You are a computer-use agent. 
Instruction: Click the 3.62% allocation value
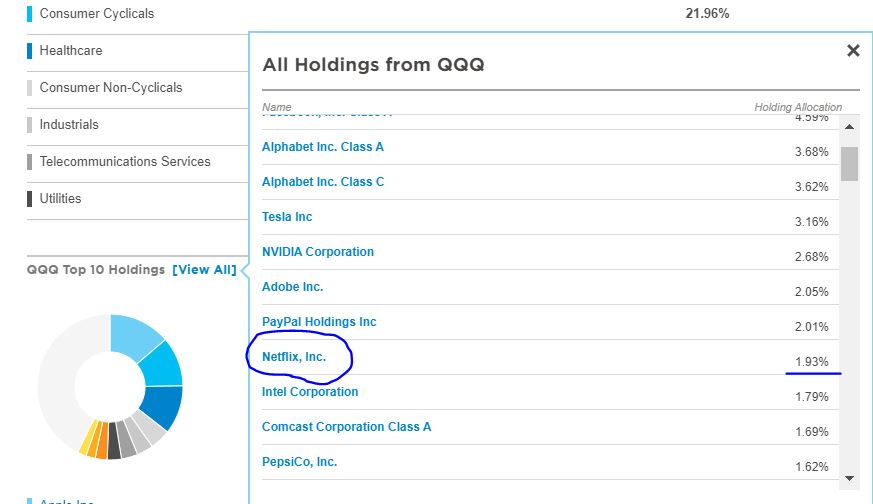(811, 187)
